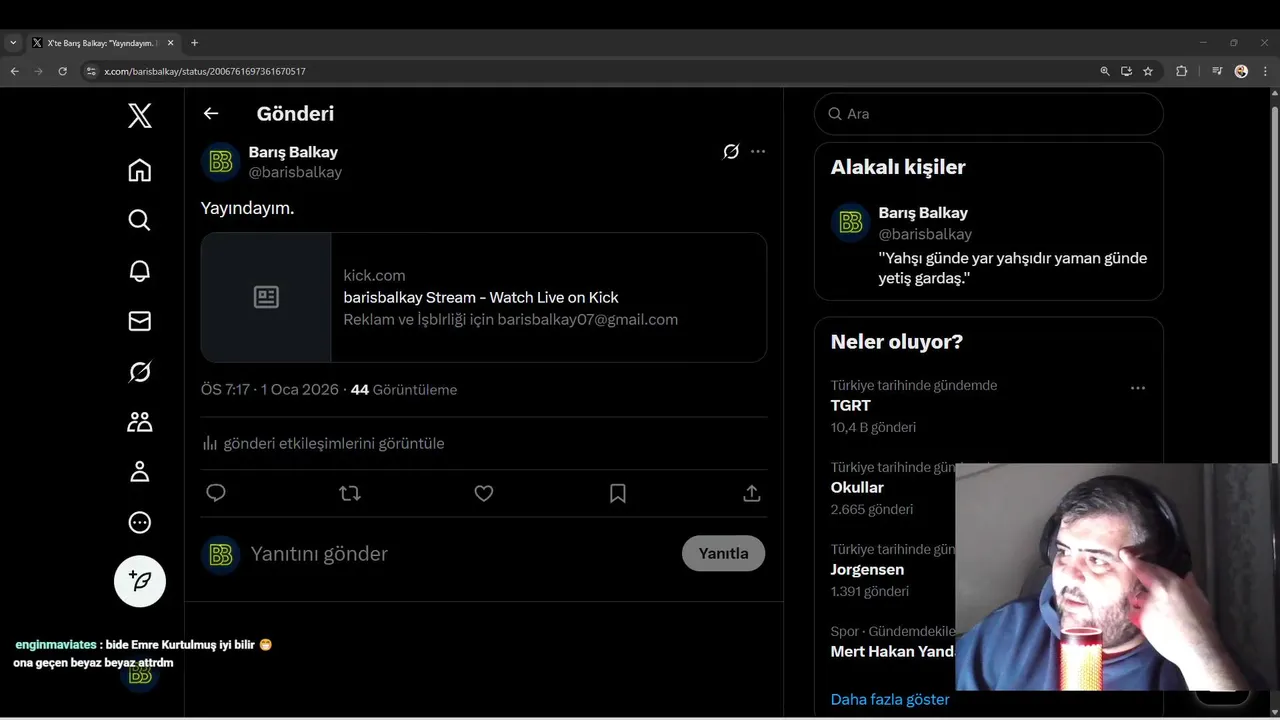Close the X'te Barış Balkay tab
The height and width of the screenshot is (720, 1280).
(x=170, y=43)
